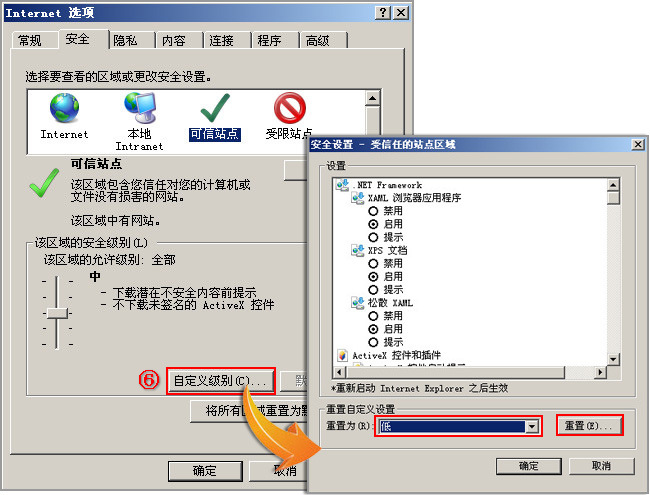Viewport: 650px width, 495px height.
Task: Click 确定 in the security settings dialog
Action: [529, 466]
